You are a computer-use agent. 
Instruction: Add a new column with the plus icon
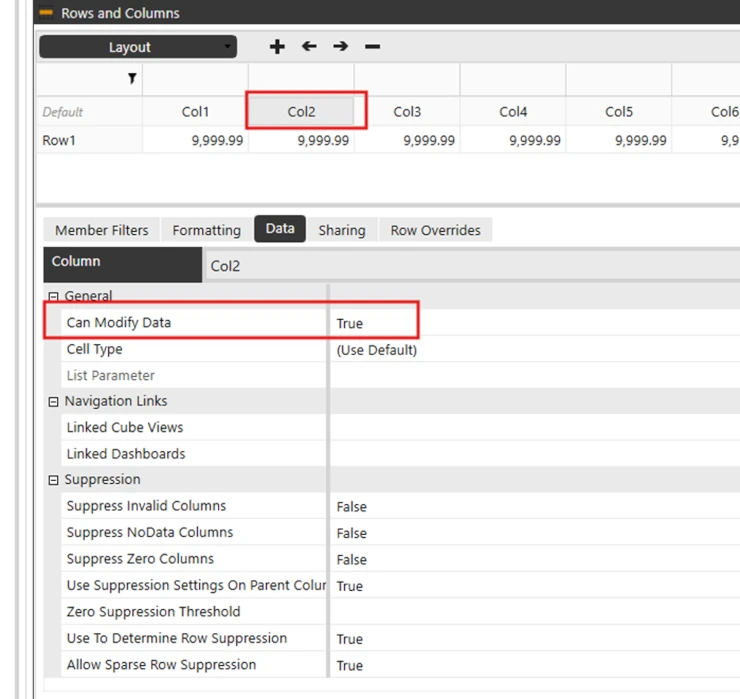[277, 47]
